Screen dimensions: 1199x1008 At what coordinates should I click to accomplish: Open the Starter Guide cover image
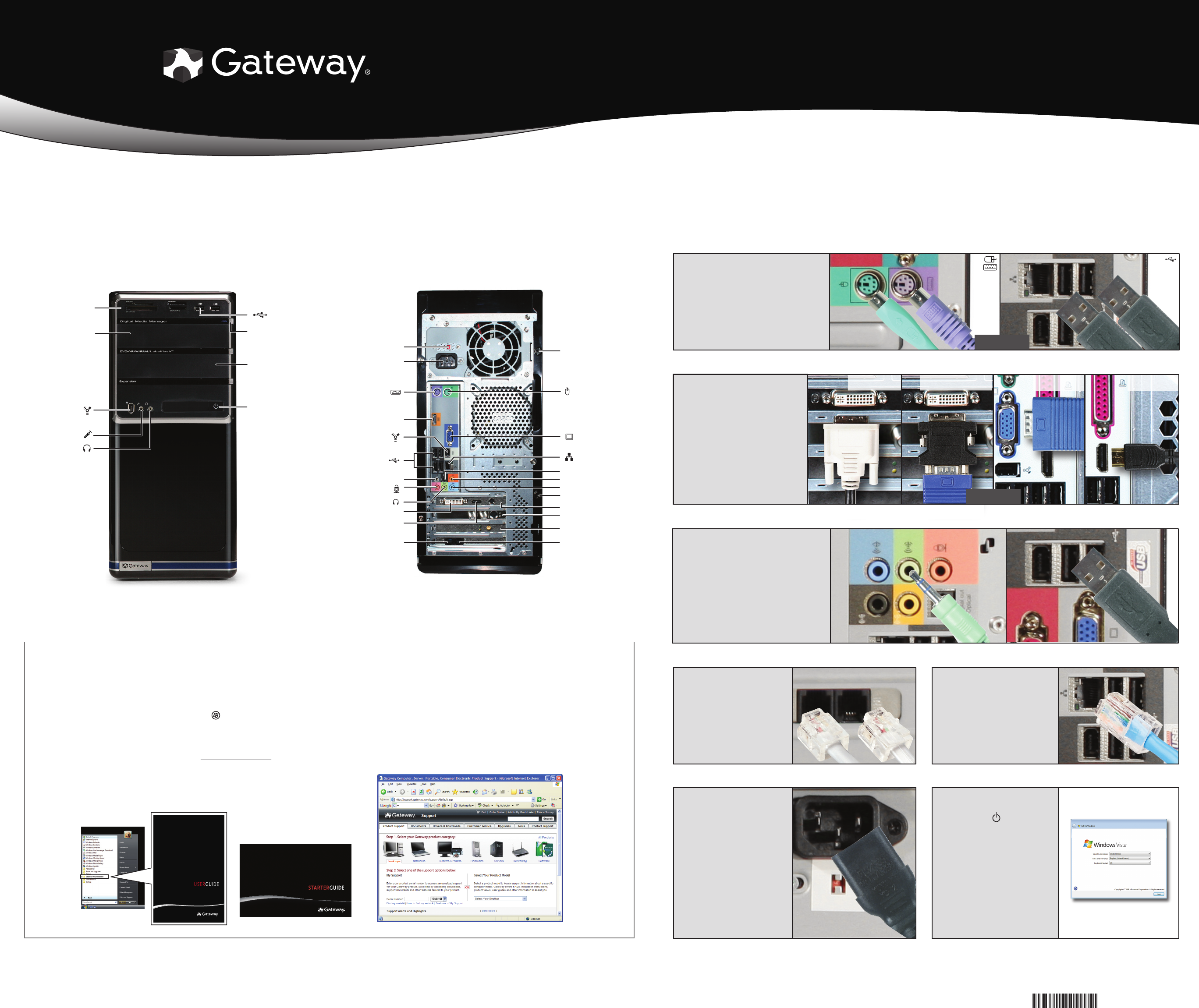click(295, 881)
